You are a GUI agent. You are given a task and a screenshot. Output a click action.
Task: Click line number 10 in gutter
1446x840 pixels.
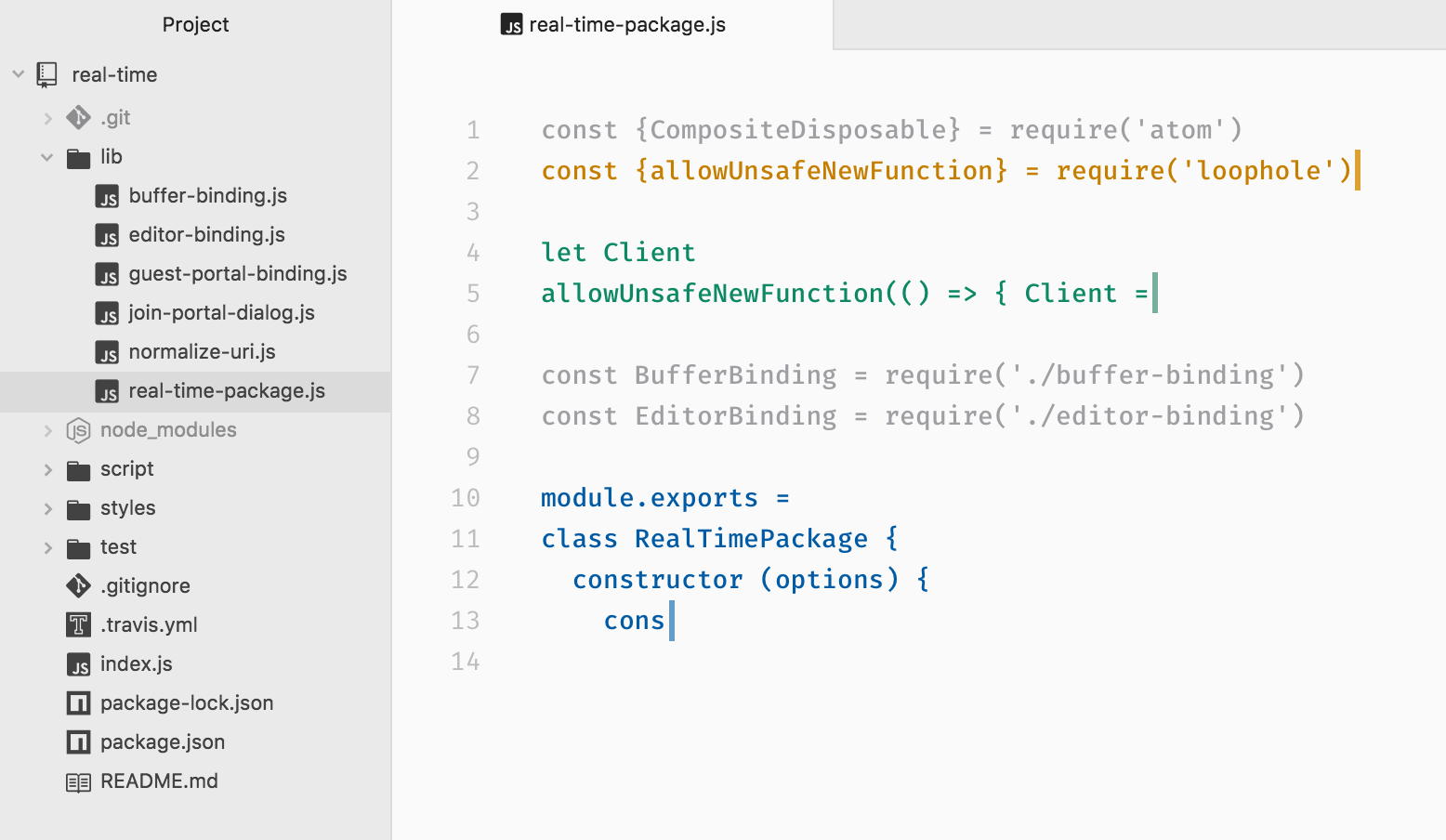[x=465, y=498]
